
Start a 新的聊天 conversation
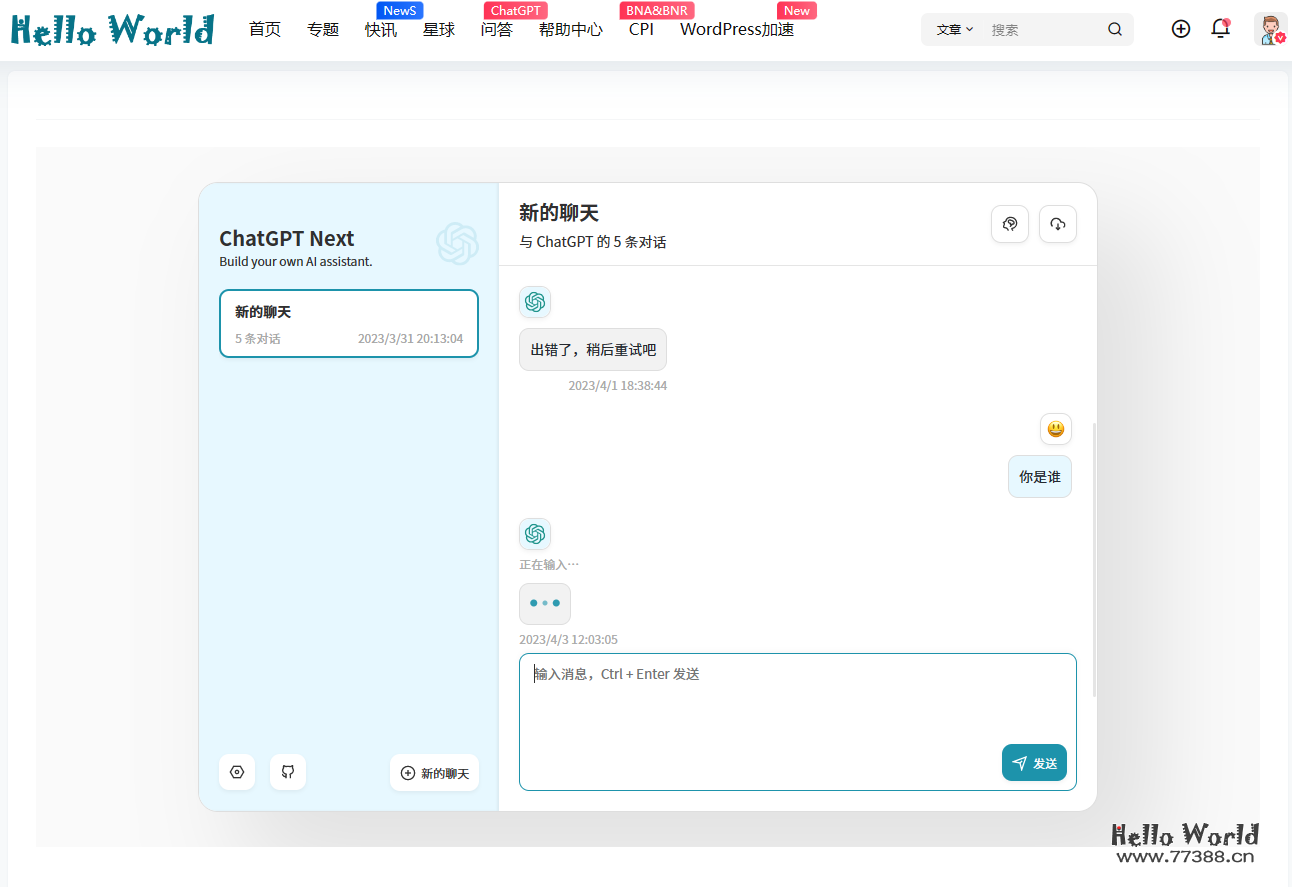pos(434,772)
